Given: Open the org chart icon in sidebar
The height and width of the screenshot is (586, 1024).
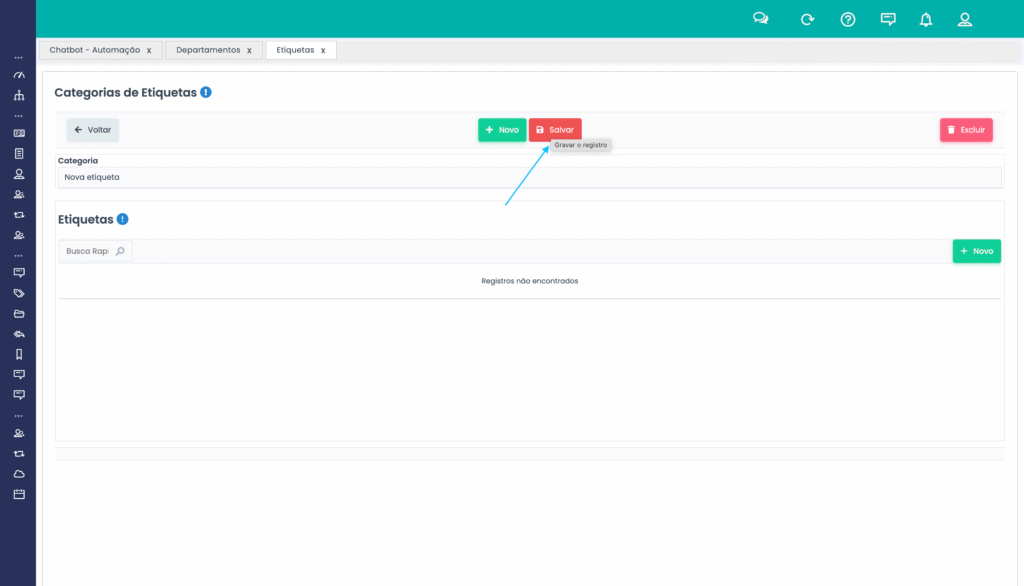Looking at the screenshot, I should coord(18,96).
